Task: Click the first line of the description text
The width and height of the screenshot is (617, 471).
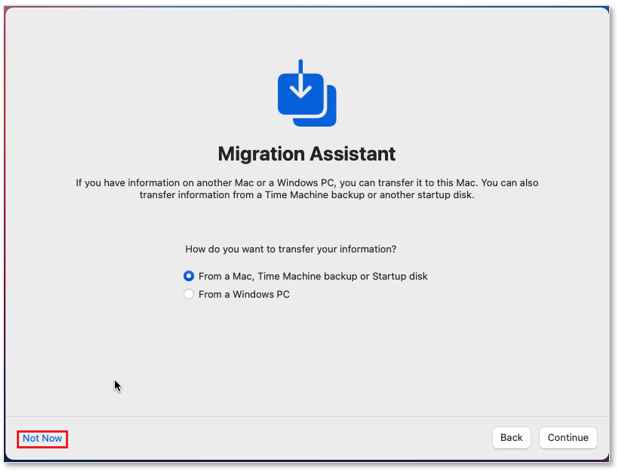Action: click(307, 183)
